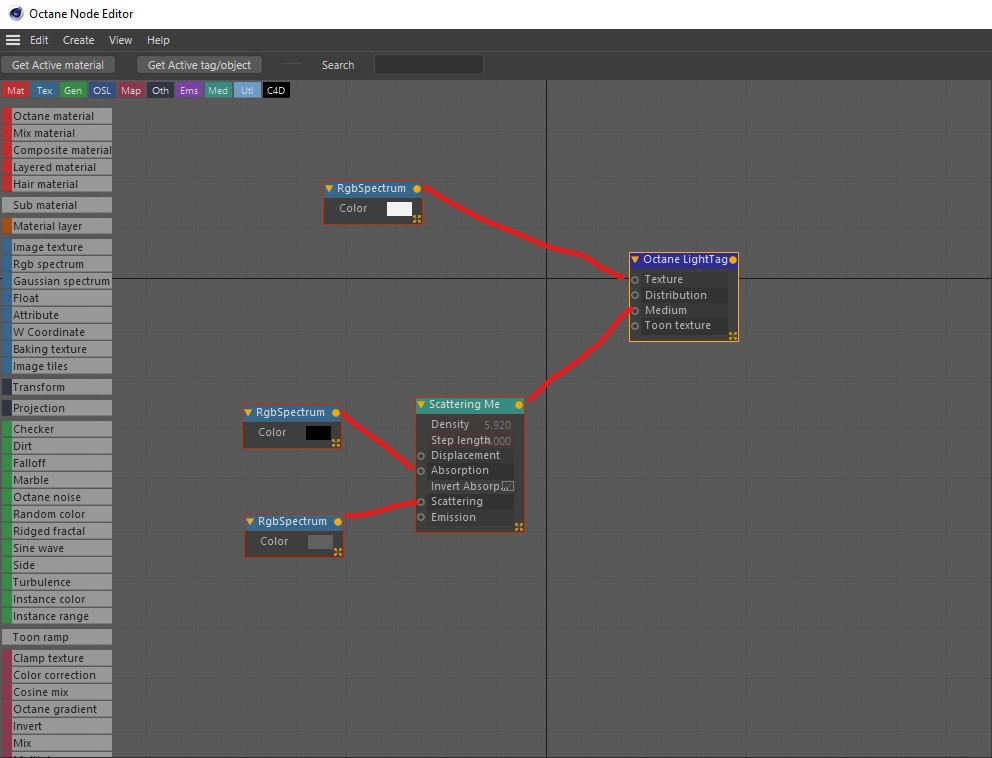Click the Density value 5.920
This screenshot has width=992, height=758.
(x=497, y=425)
